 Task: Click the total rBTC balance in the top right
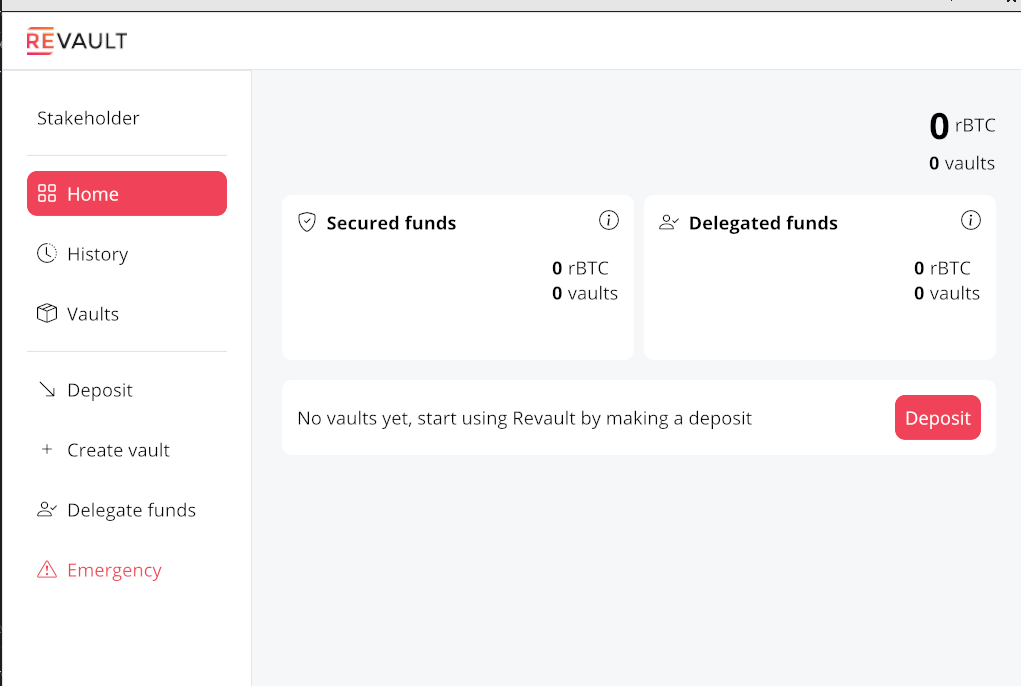click(x=960, y=125)
